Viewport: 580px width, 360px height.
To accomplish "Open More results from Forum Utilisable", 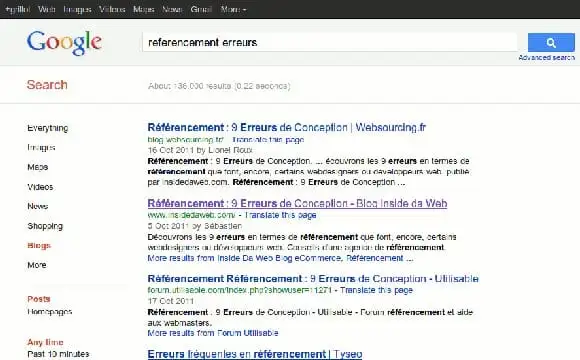I will coord(213,333).
